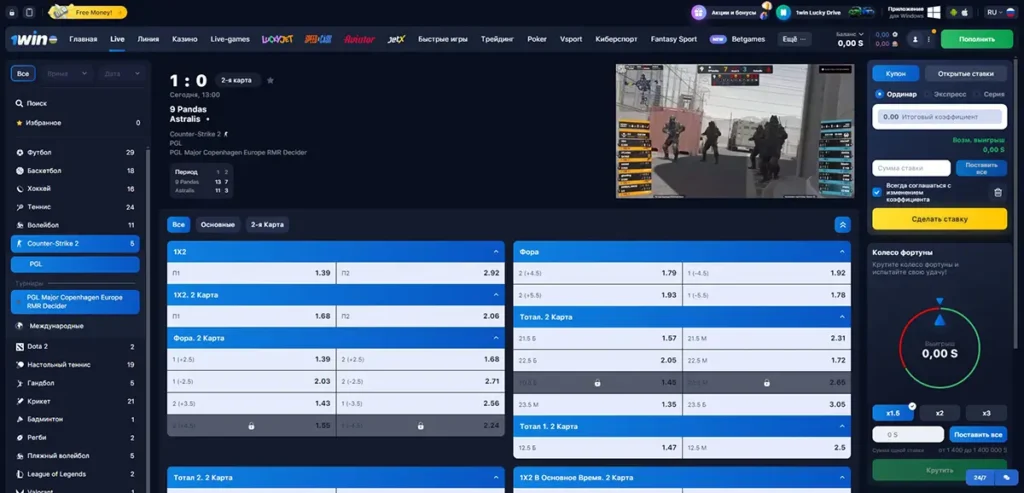Click the Free Money! banner button
This screenshot has width=1024, height=493.
pyautogui.click(x=88, y=12)
